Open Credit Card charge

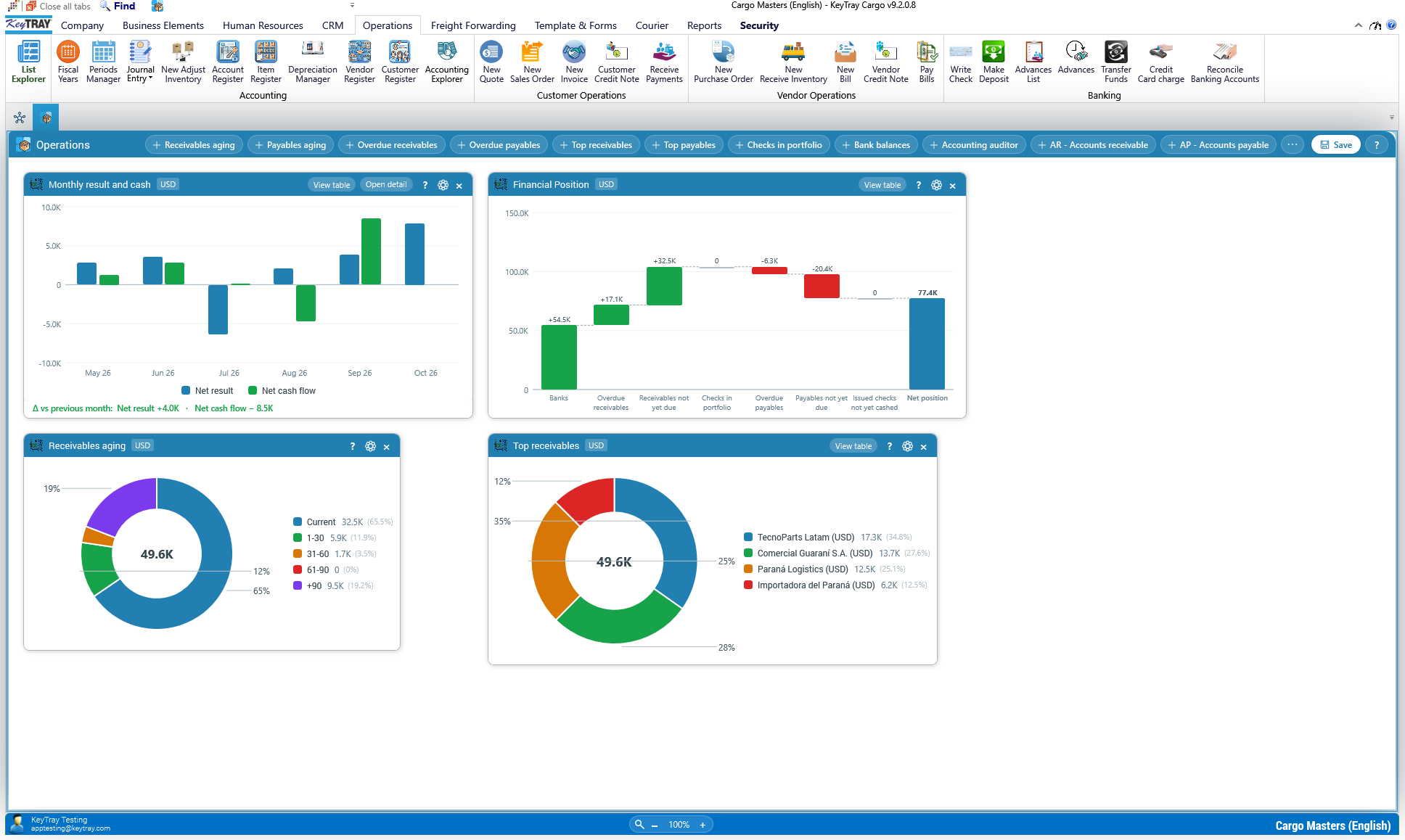1160,62
